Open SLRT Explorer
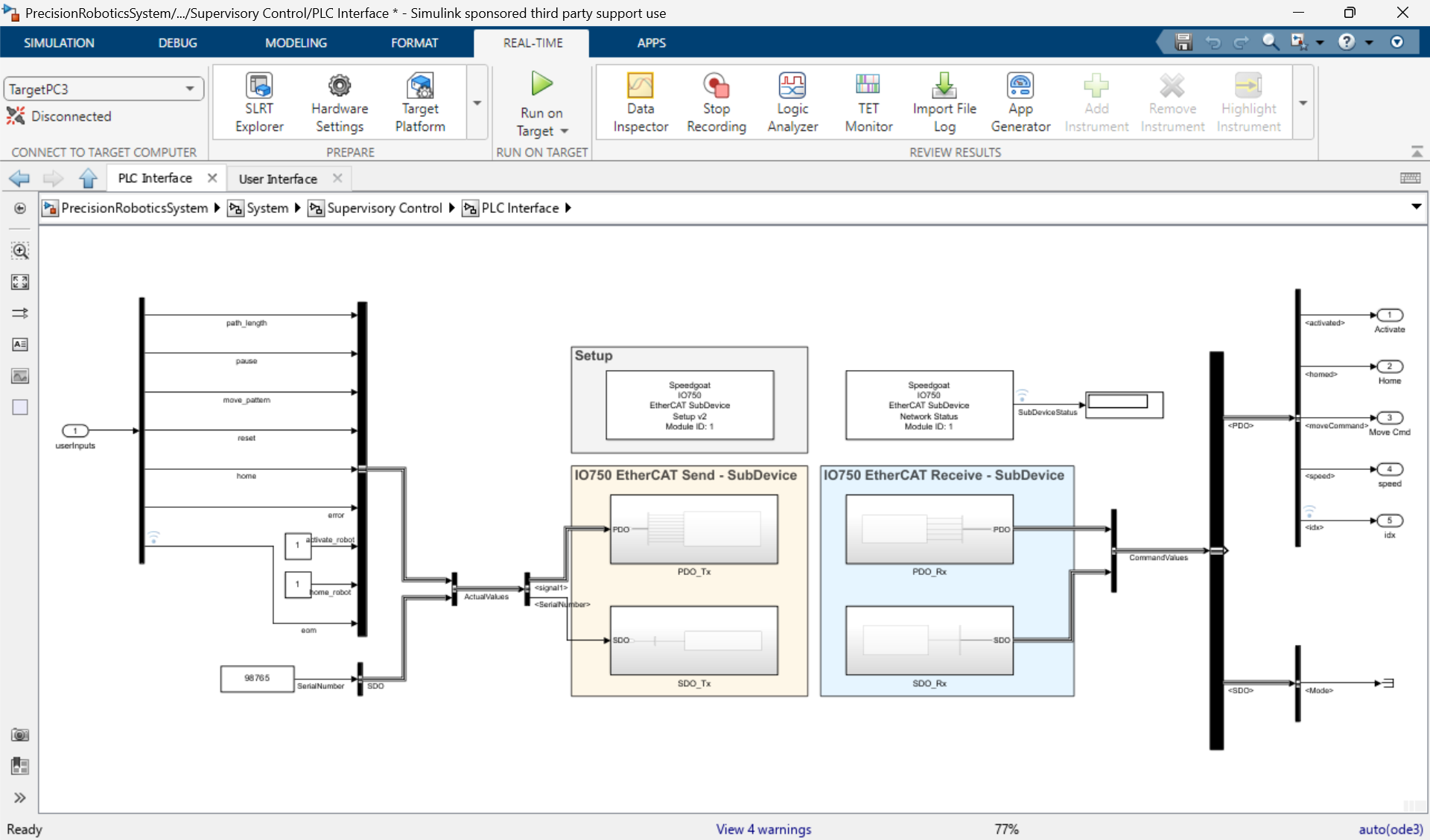Screen dimensions: 1430x840 pos(259,103)
